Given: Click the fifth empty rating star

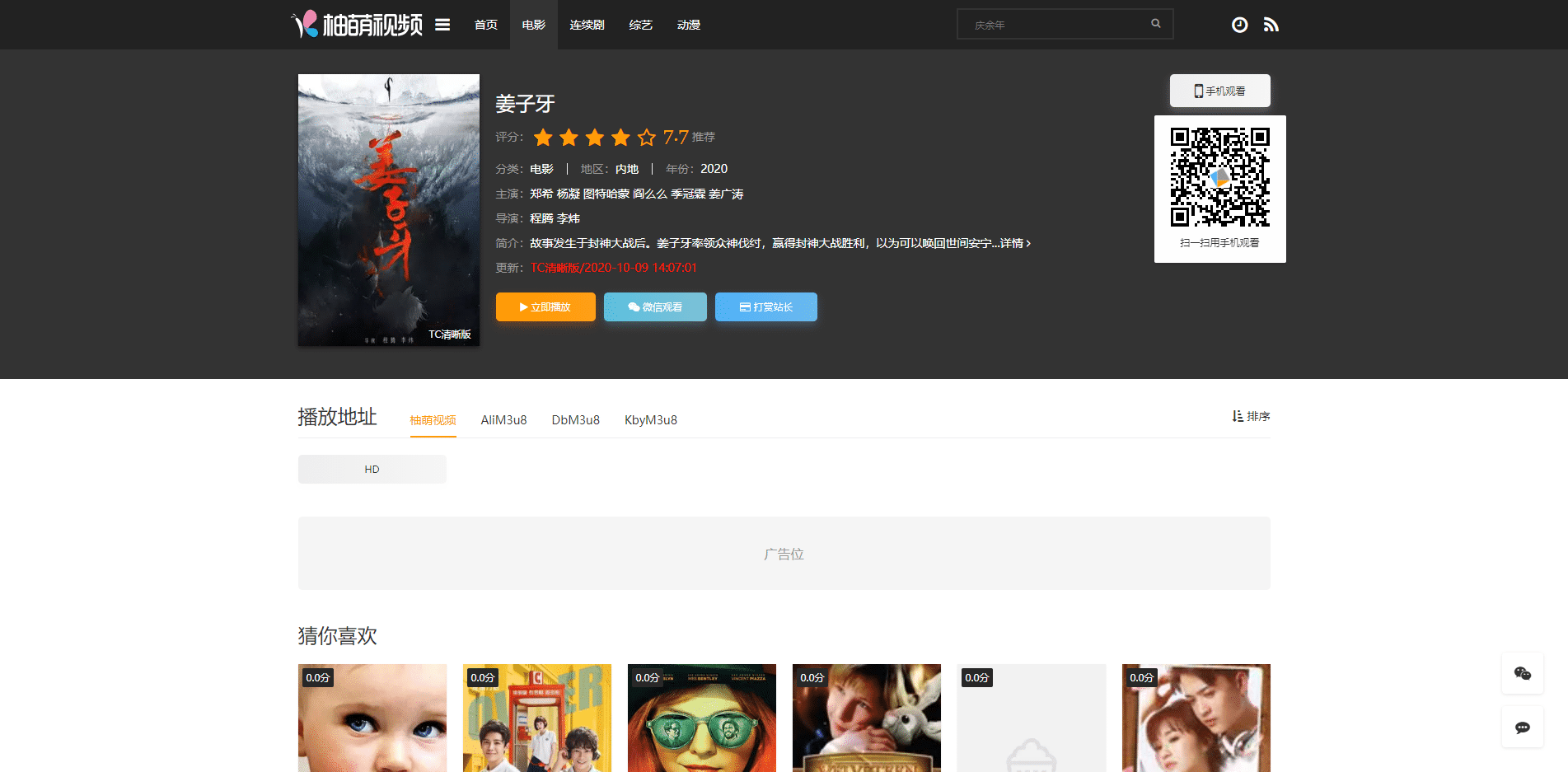Looking at the screenshot, I should click(x=647, y=137).
